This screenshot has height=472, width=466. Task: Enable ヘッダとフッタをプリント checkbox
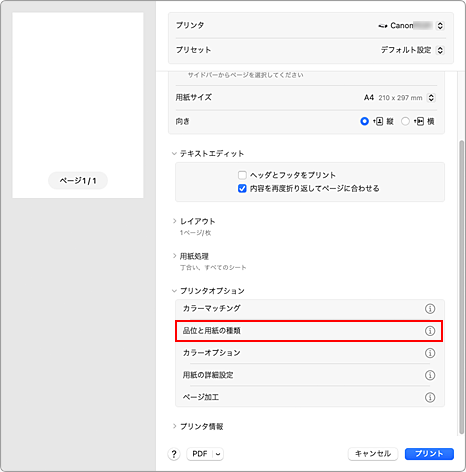(x=242, y=175)
